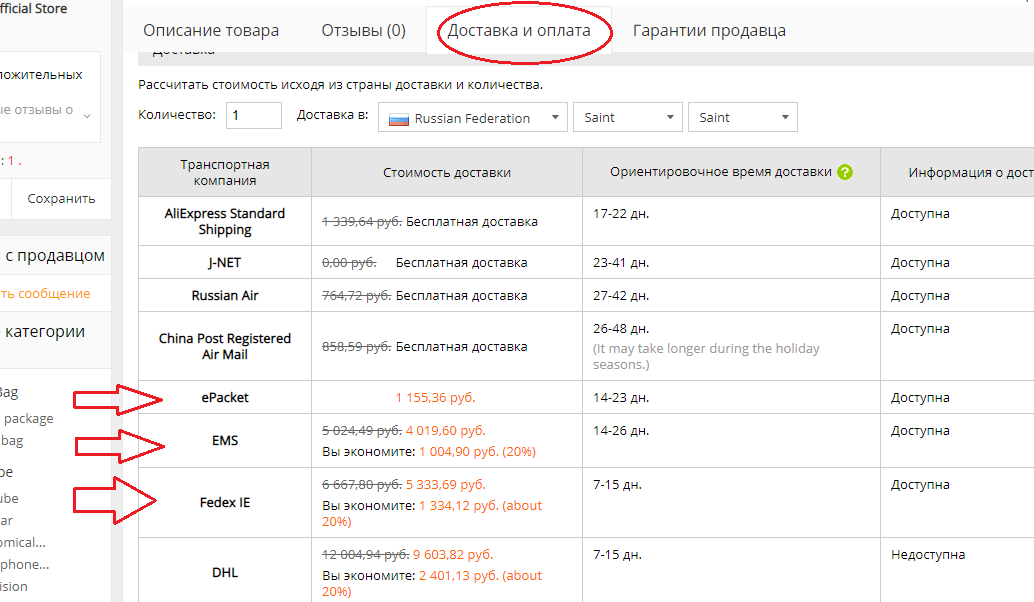This screenshot has width=1034, height=602.
Task: Select the Fedex IE shipping company
Action: tap(225, 502)
